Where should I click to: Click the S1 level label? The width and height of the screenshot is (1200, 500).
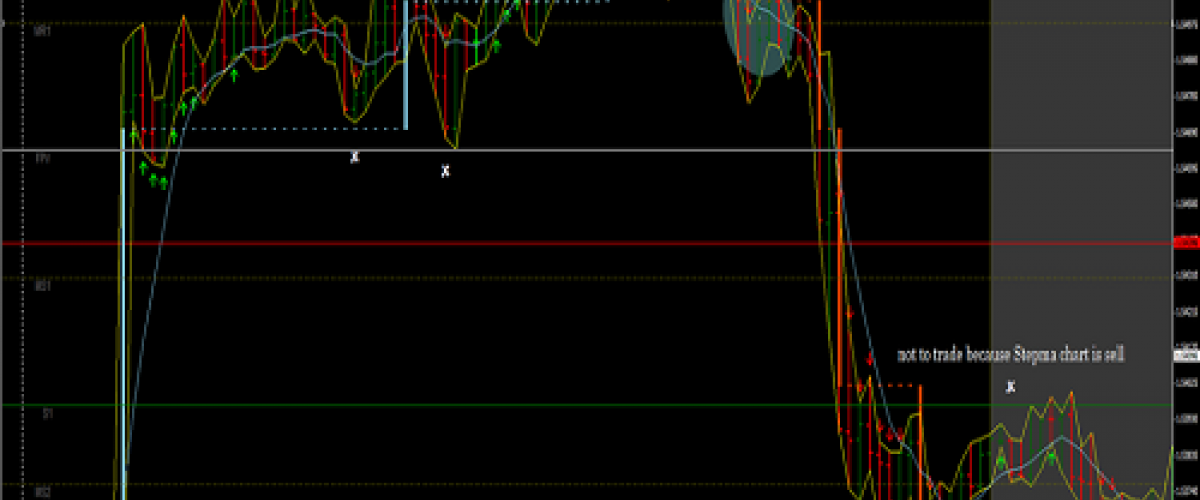[45, 412]
